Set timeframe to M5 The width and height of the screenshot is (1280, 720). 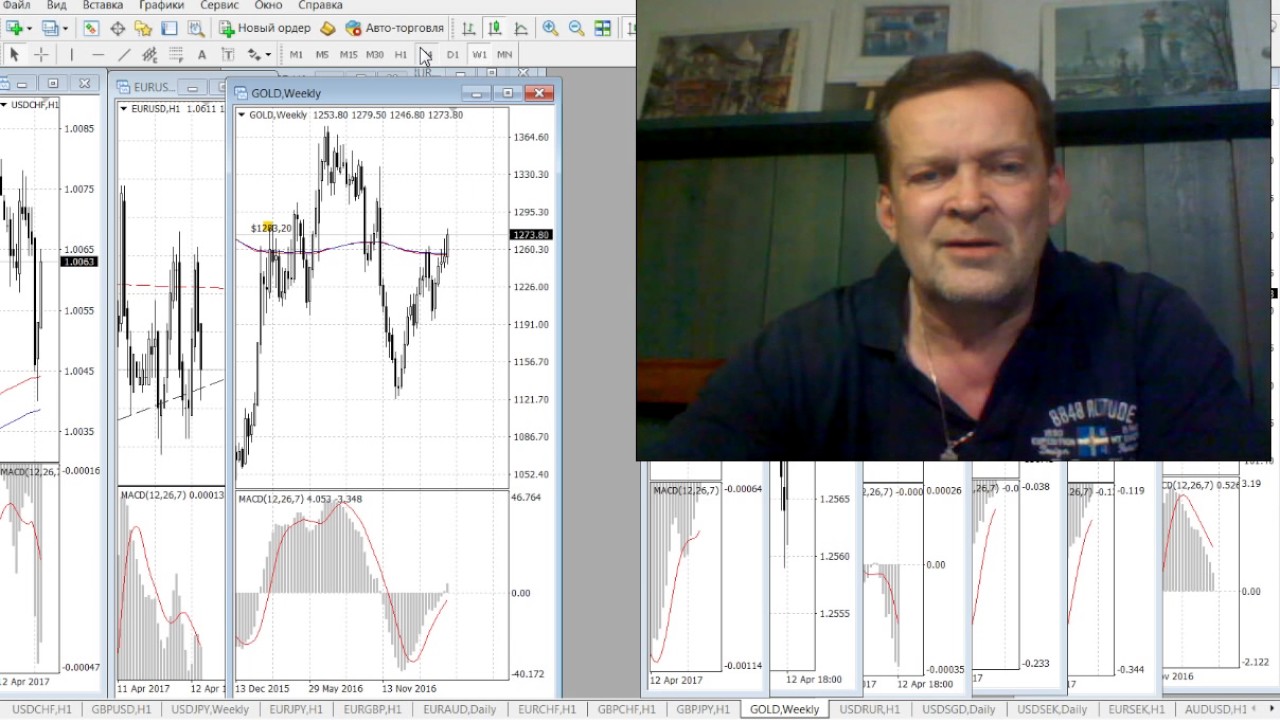322,54
